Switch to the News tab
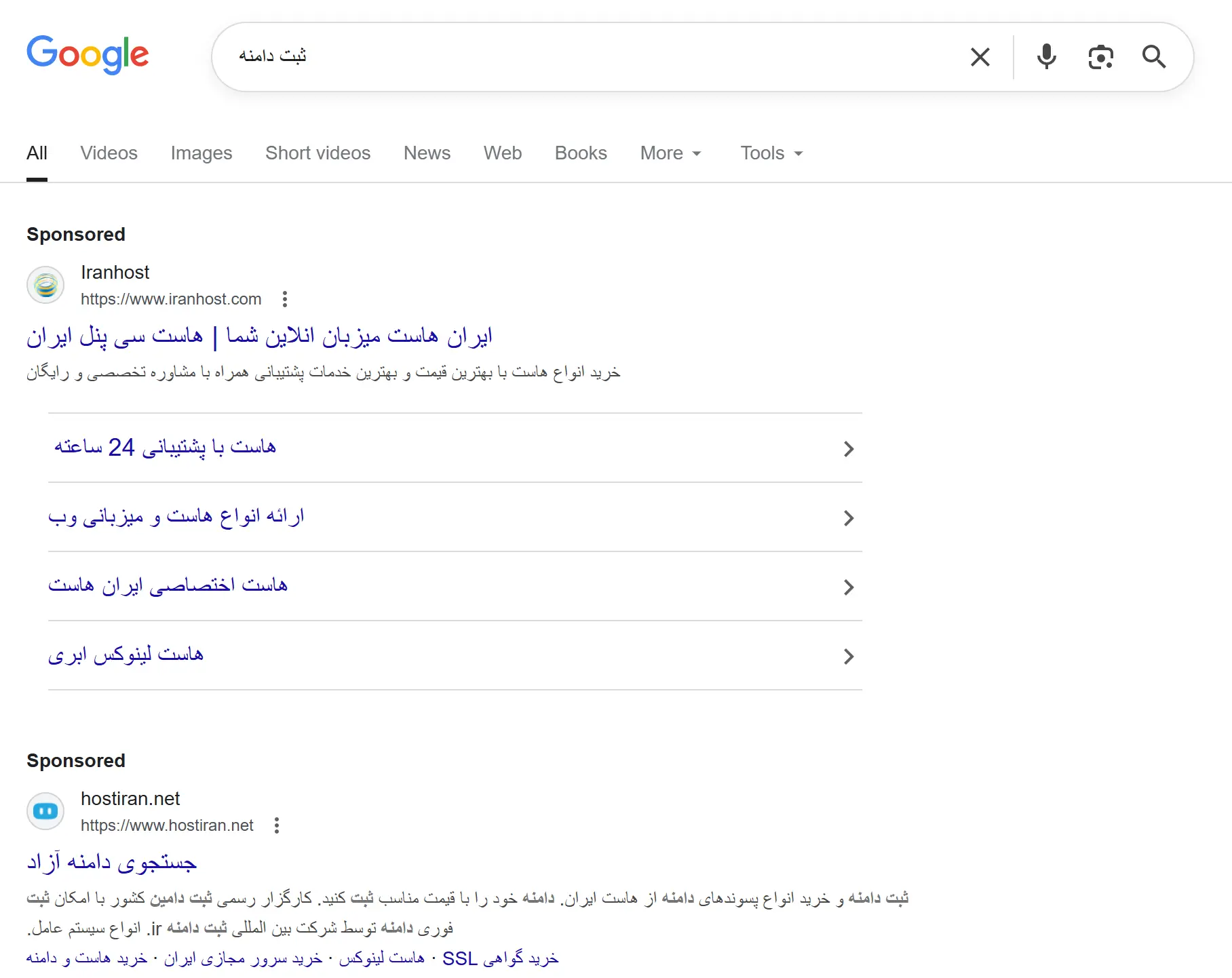Screen dimensions: 1232x978 tap(427, 153)
